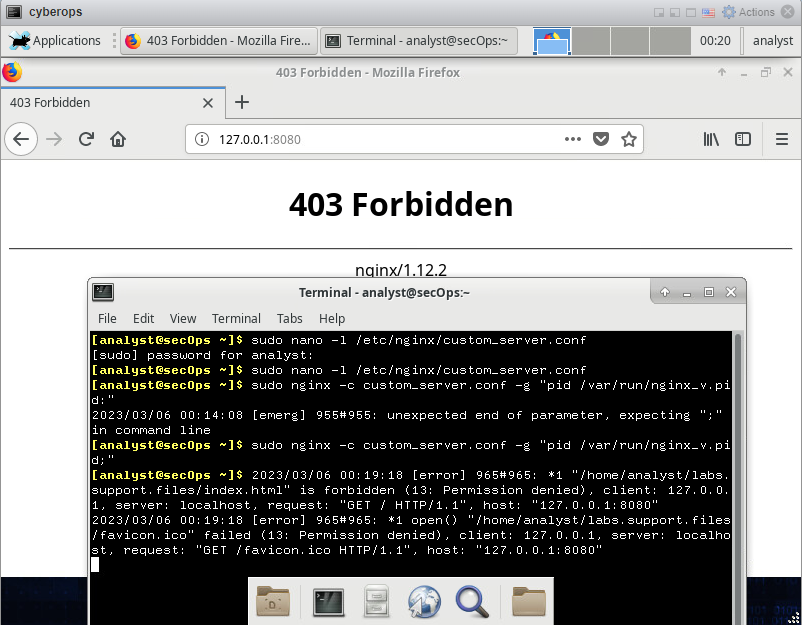The height and width of the screenshot is (625, 802).
Task: Open the folder icon at dock's end
Action: click(x=529, y=601)
